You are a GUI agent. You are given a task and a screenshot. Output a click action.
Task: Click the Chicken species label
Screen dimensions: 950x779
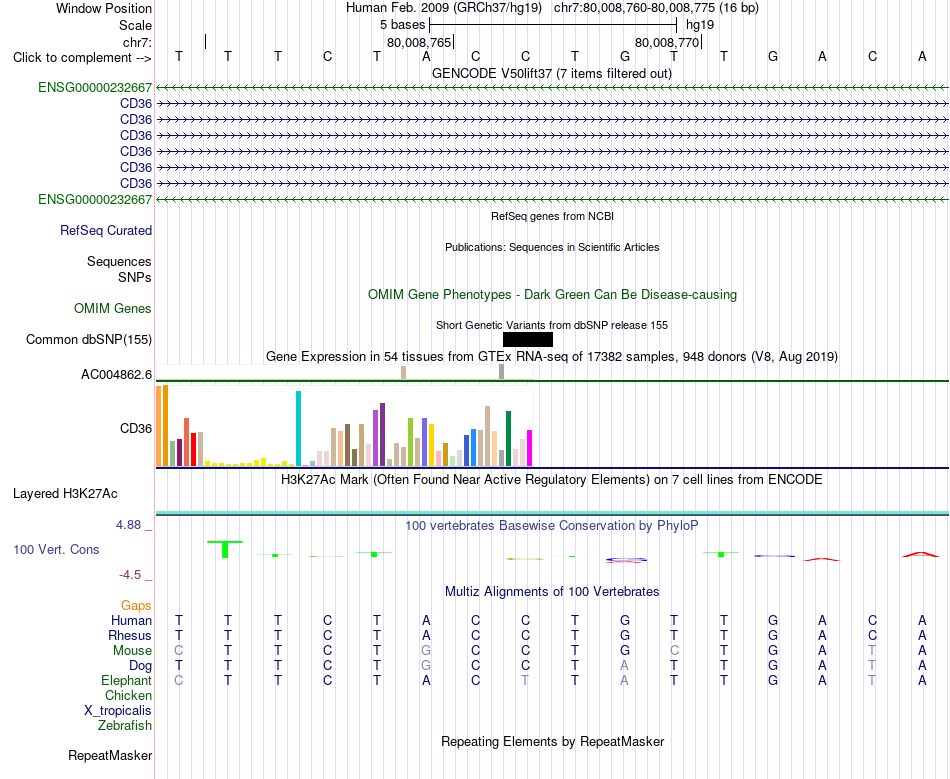[x=128, y=695]
